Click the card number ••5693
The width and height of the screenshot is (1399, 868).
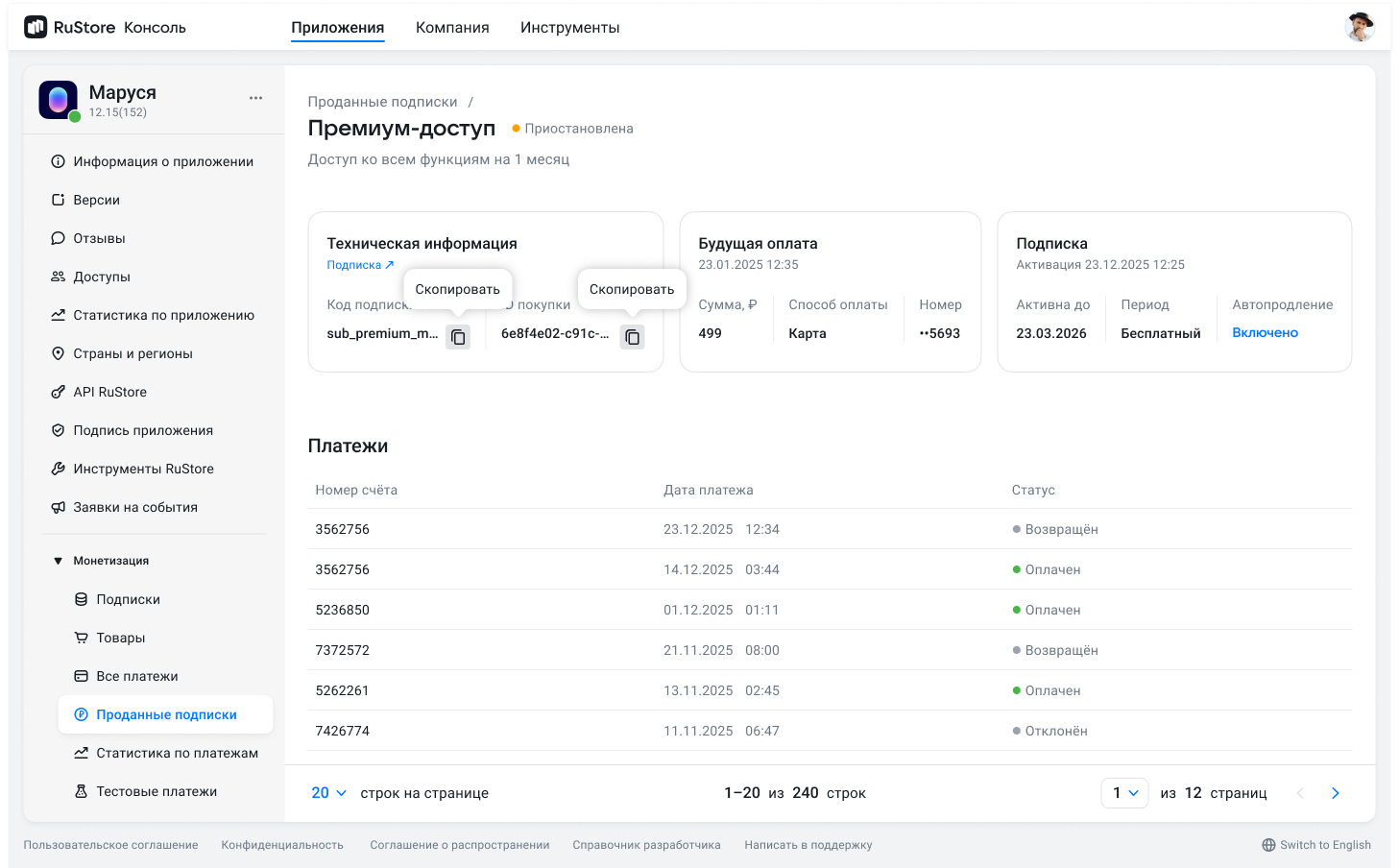(939, 333)
